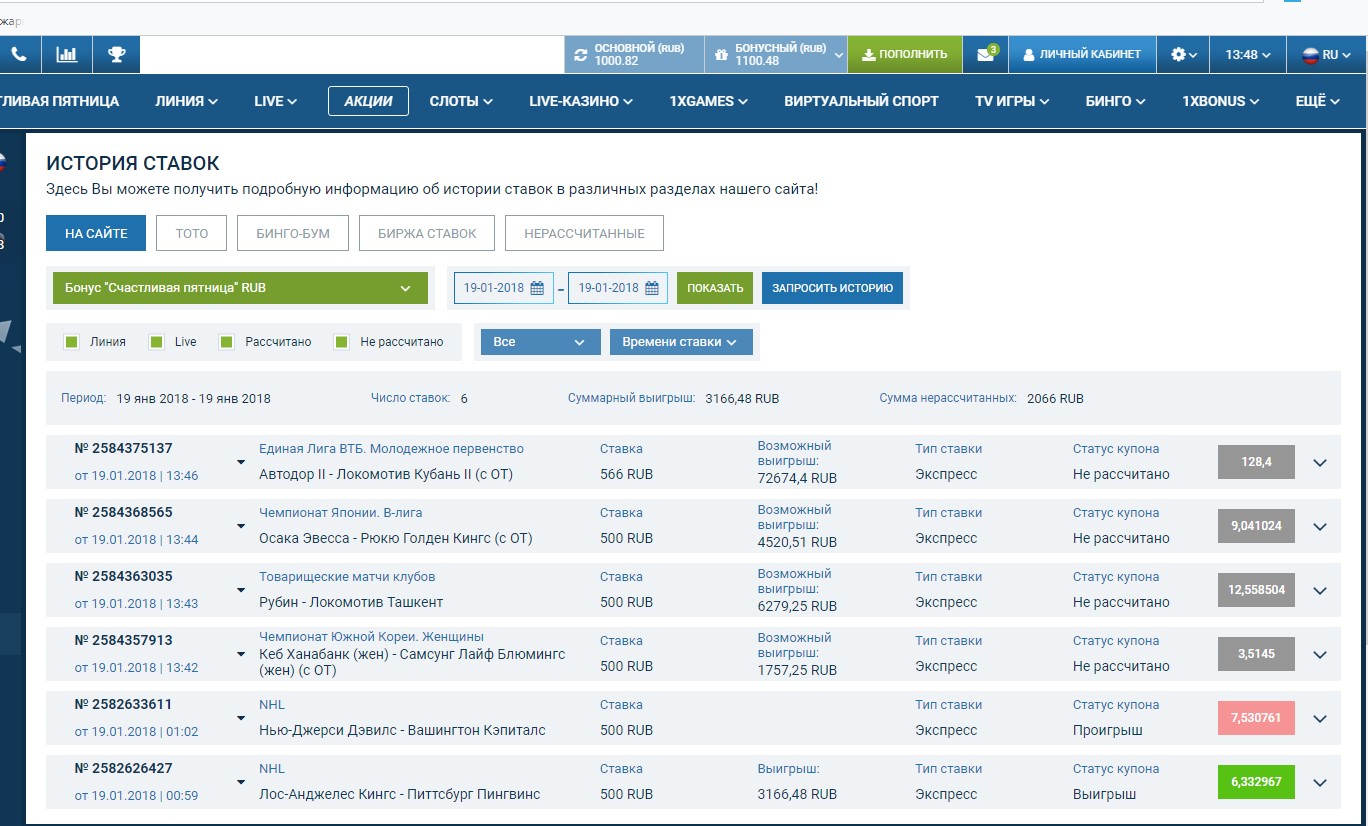1368x826 pixels.
Task: Expand bet № 2584375137 details chevron
Action: [1320, 463]
